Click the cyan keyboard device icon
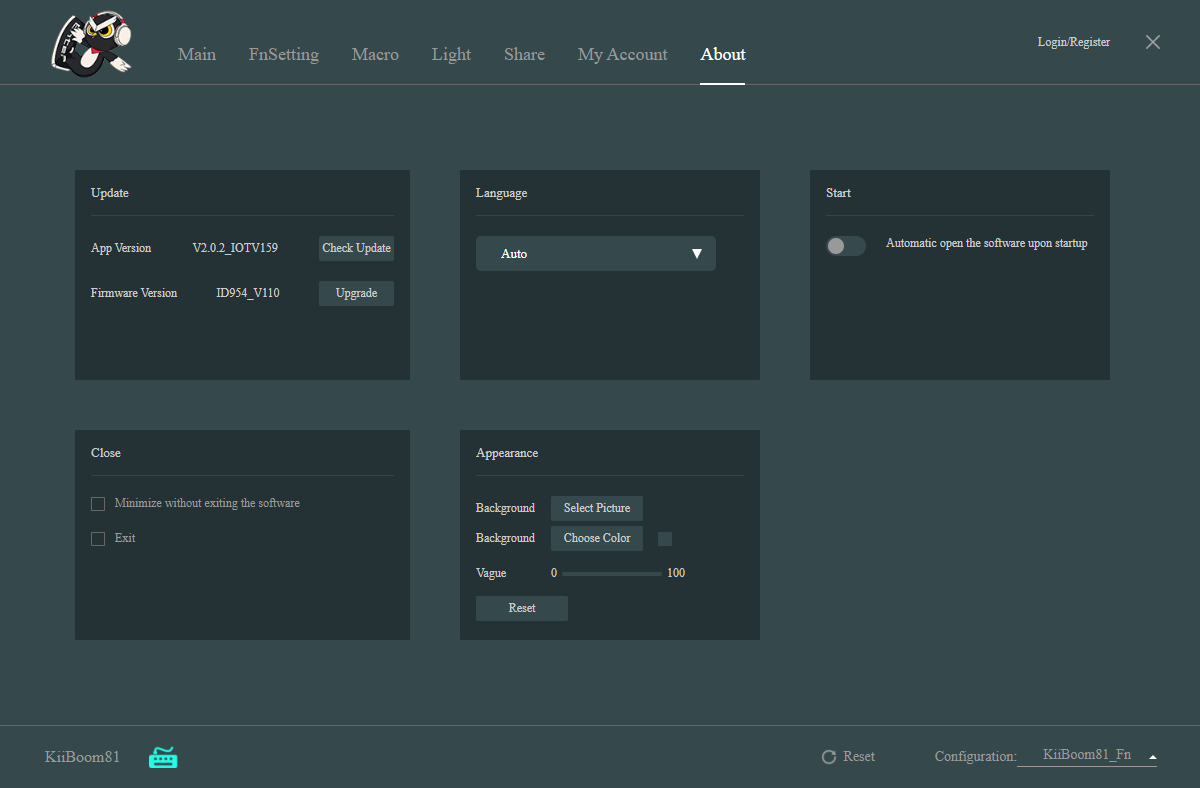Viewport: 1200px width, 788px height. (163, 758)
